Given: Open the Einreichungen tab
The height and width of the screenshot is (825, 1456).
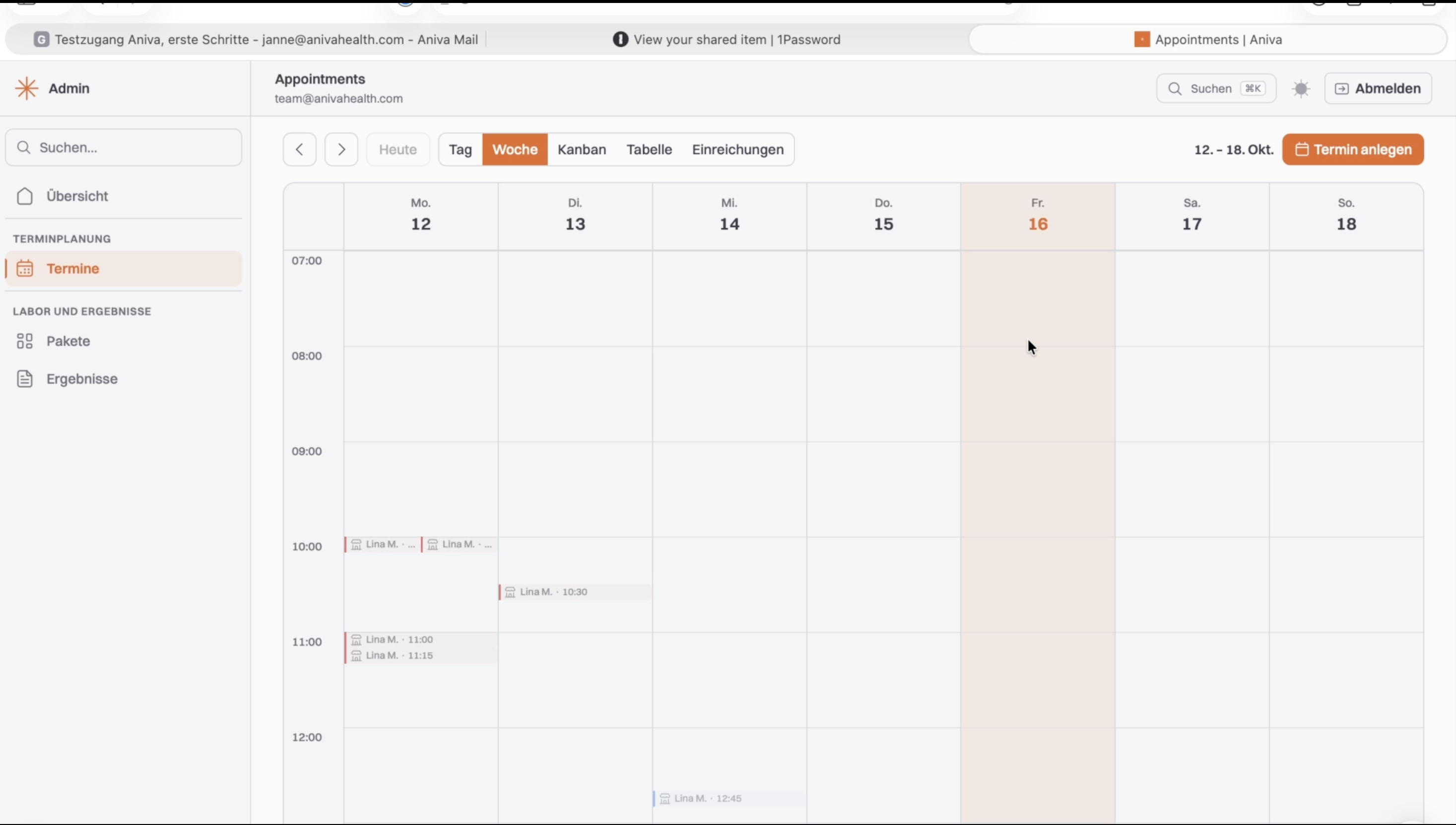Looking at the screenshot, I should 737,149.
